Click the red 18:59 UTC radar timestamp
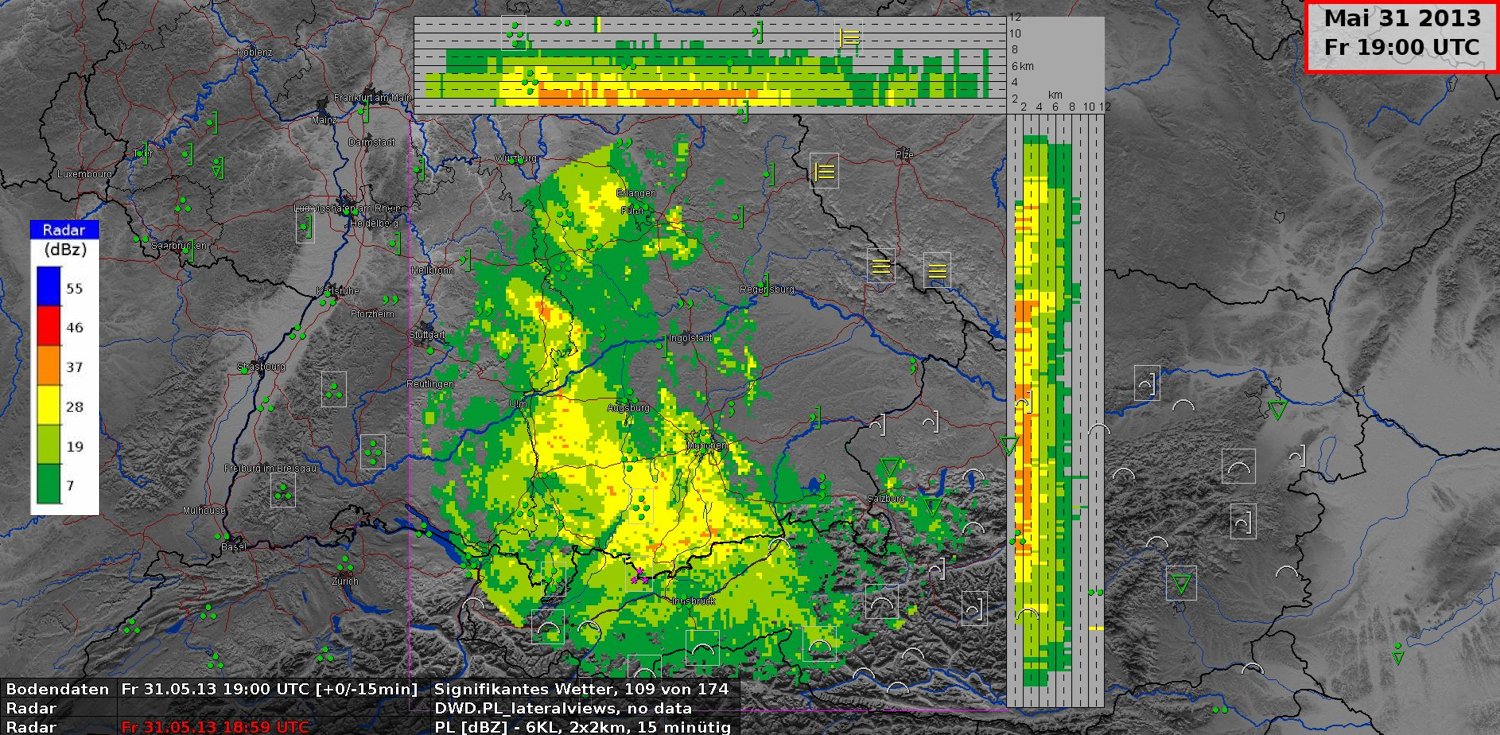 tap(214, 727)
